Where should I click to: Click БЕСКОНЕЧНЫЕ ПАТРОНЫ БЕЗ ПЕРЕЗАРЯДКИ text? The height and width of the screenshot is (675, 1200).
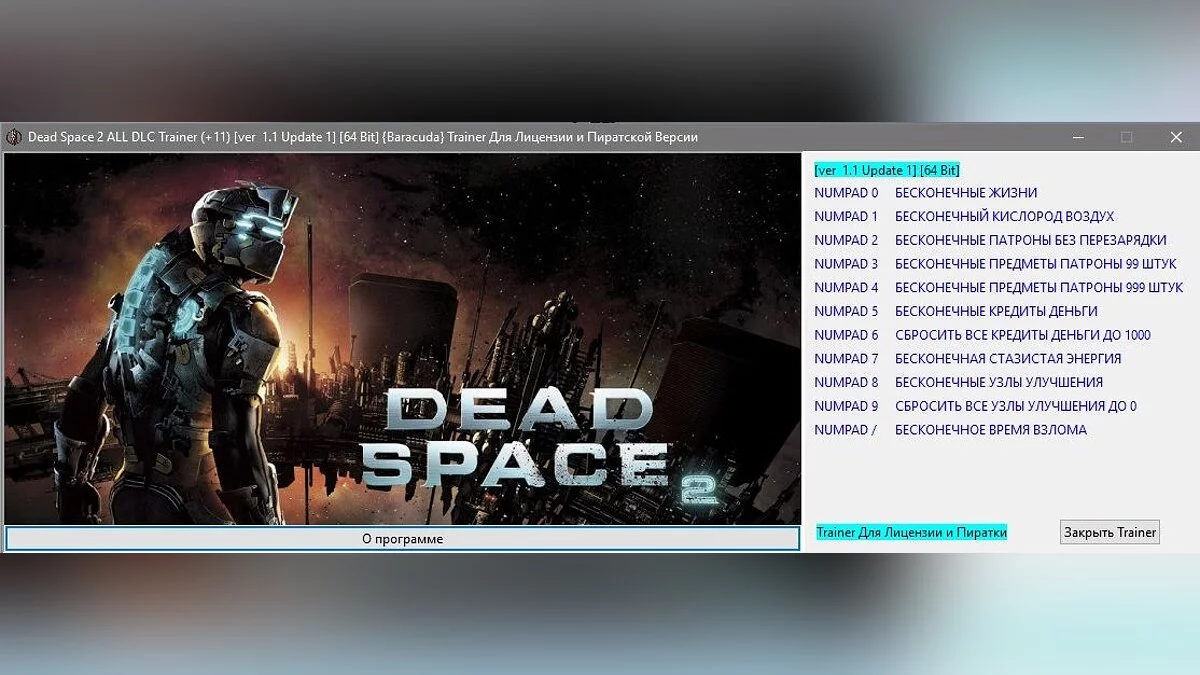[1031, 240]
